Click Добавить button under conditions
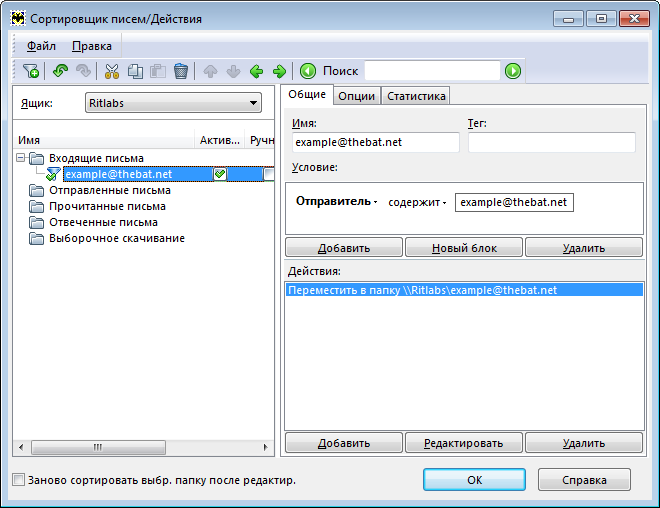This screenshot has width=660, height=508. (344, 248)
